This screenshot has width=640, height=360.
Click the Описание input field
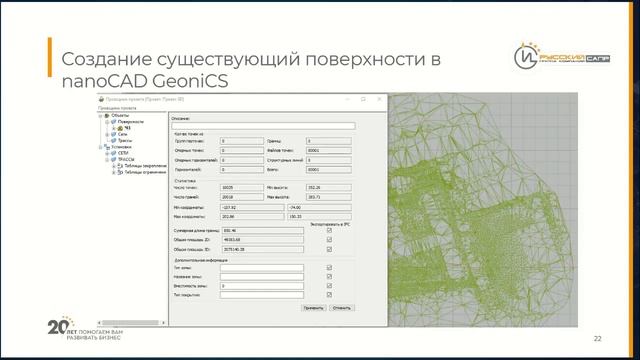point(263,126)
